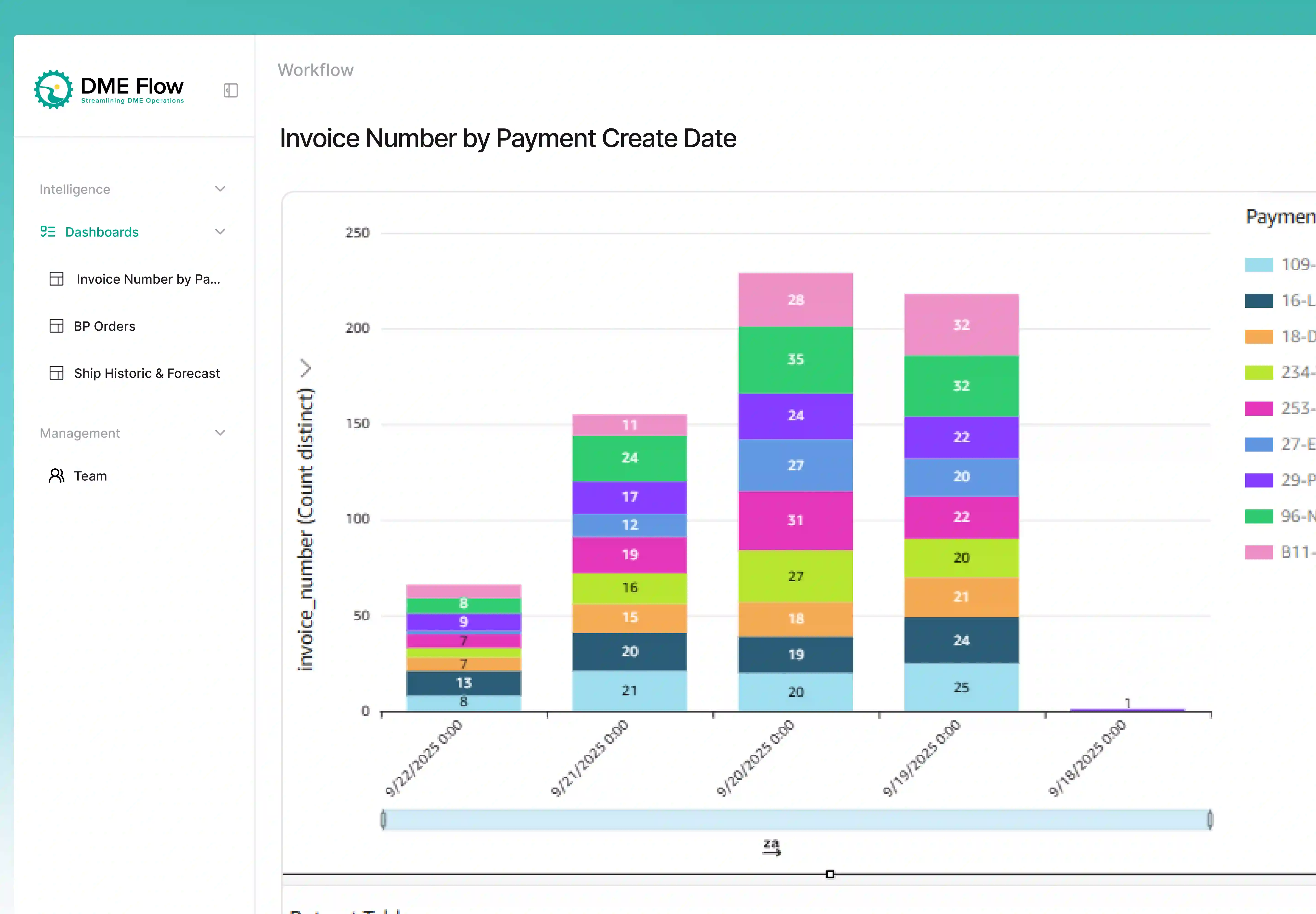This screenshot has height=914, width=1316.
Task: Click the magenta 31 segment in 9/20/2025 bar
Action: pyautogui.click(x=796, y=521)
